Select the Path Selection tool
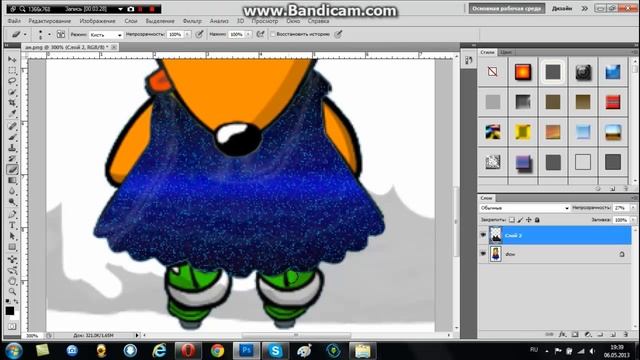 tap(12, 236)
